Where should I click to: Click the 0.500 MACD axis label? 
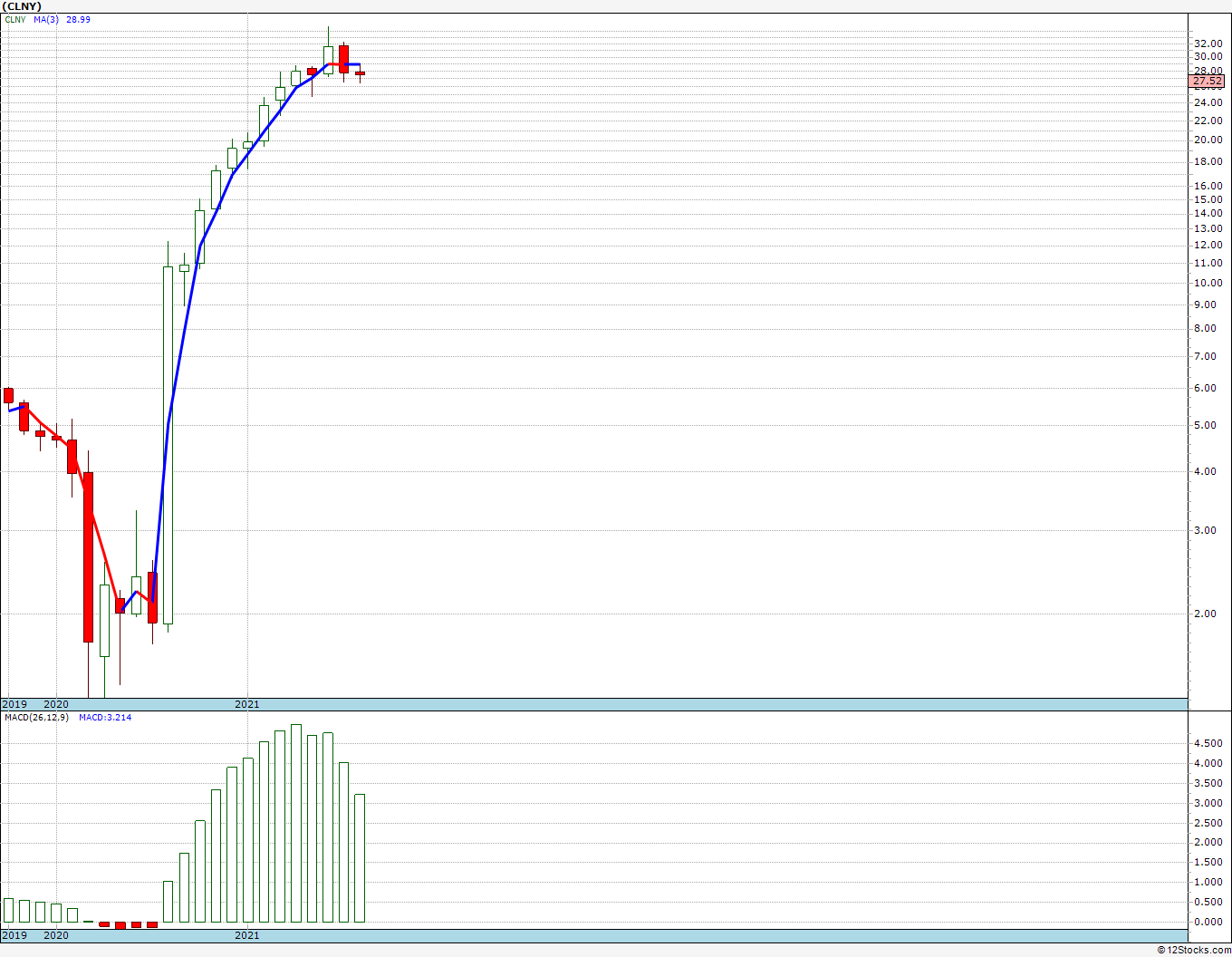[1208, 903]
